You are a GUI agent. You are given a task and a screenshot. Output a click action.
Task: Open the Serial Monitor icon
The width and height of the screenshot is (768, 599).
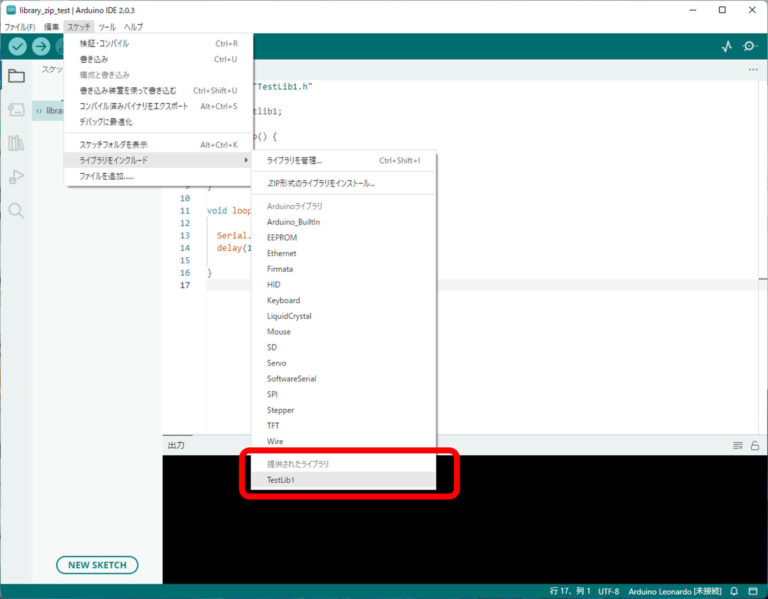tap(749, 46)
